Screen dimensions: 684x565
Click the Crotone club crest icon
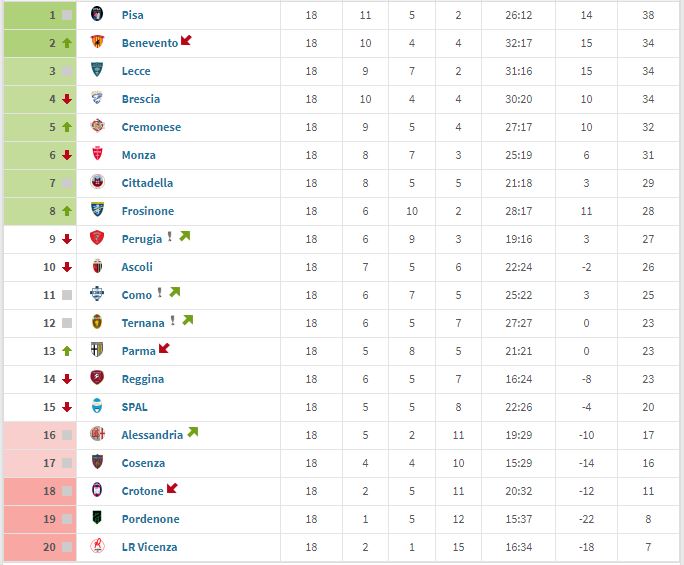point(97,491)
